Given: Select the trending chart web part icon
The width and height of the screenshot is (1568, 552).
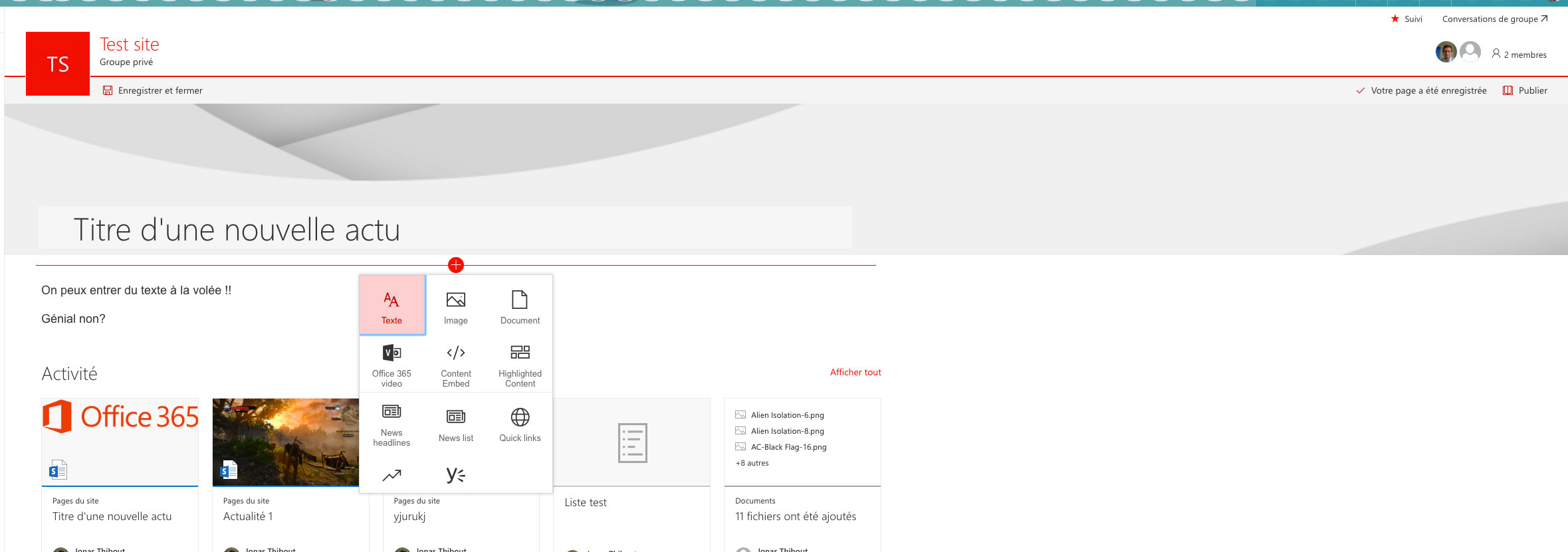Looking at the screenshot, I should (x=392, y=475).
